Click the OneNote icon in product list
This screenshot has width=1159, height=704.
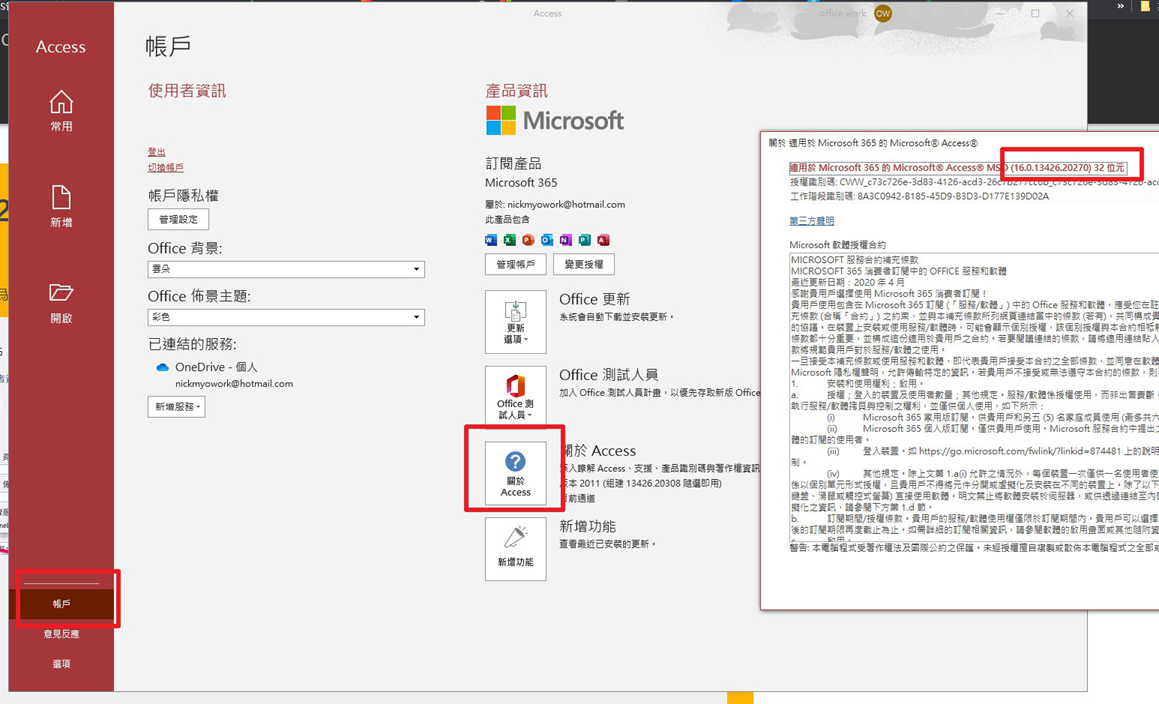pyautogui.click(x=565, y=240)
